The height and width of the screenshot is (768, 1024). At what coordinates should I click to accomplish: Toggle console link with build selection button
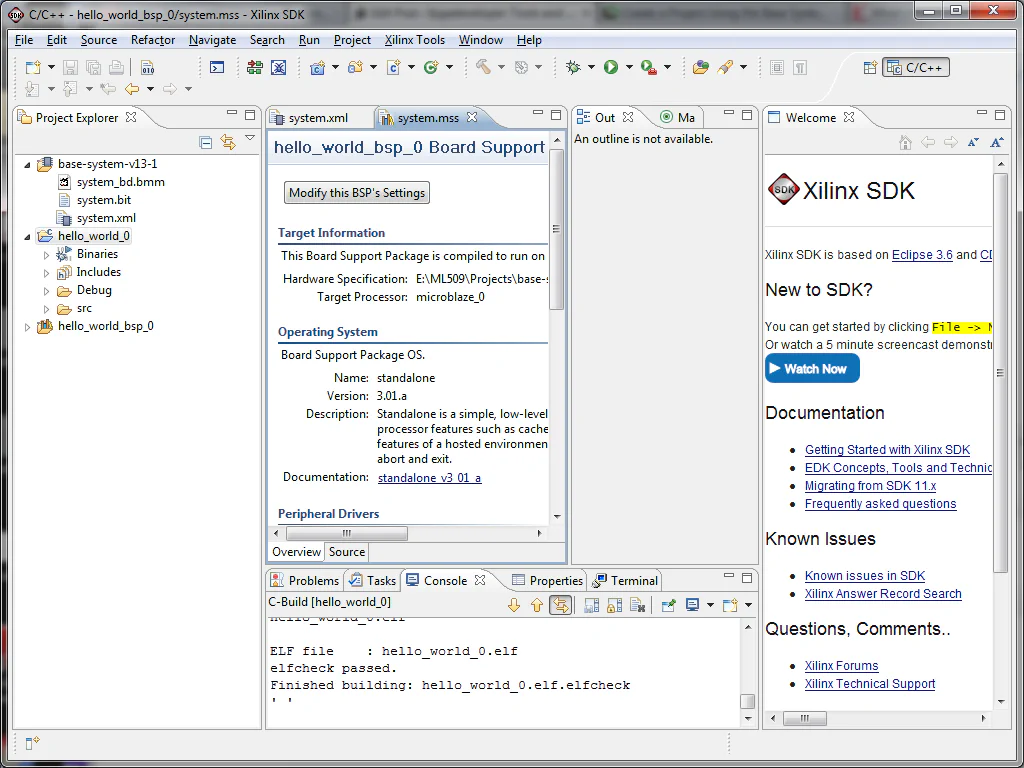click(561, 605)
